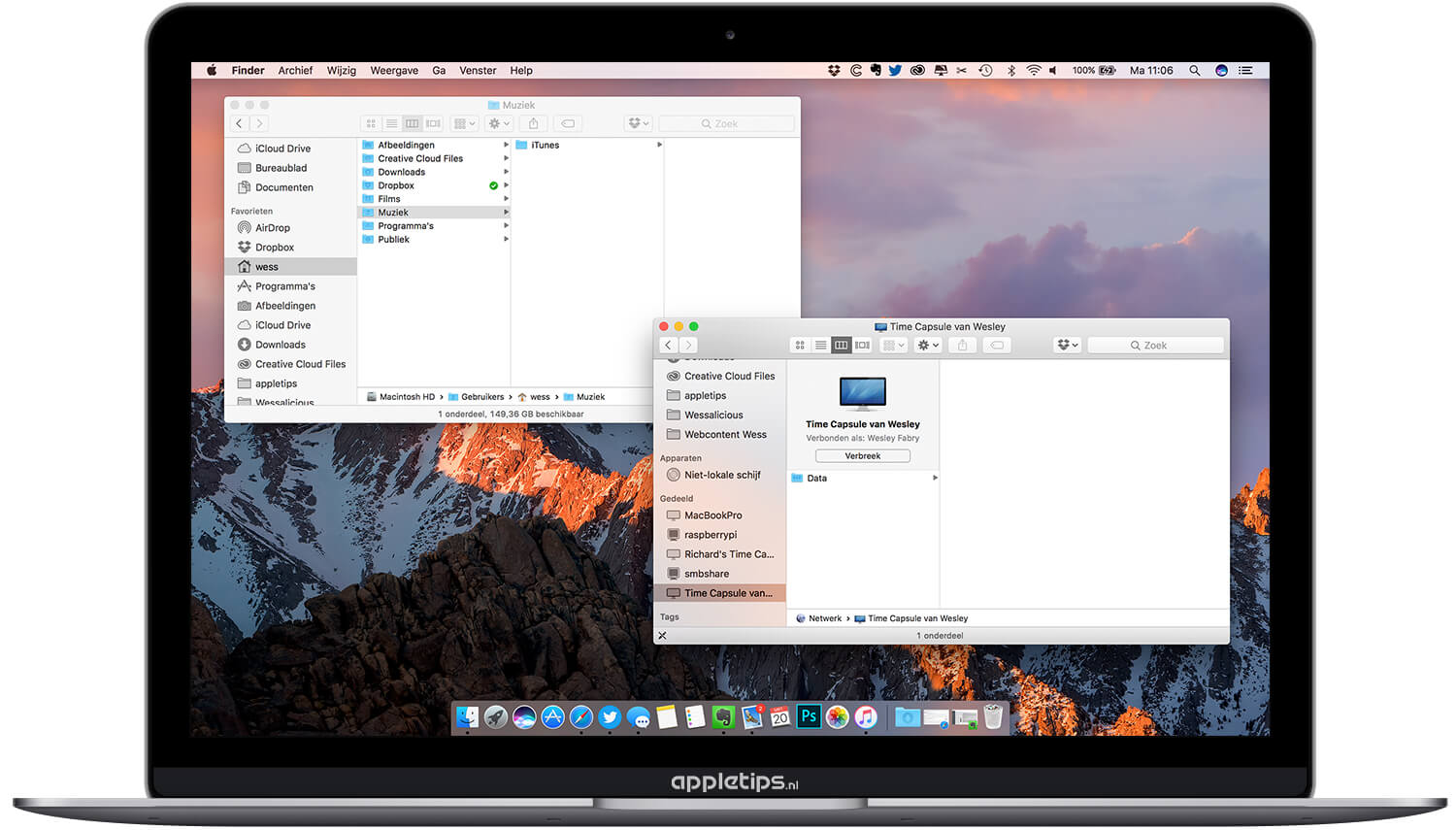Click the Zoek search field in Time Capsule window

1155,346
